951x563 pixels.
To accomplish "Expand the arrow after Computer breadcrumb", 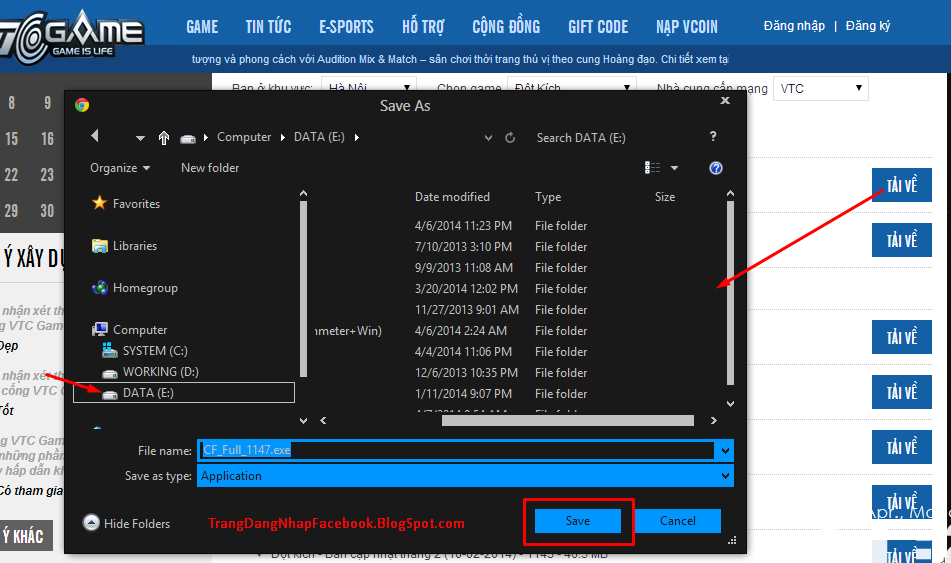I will tap(283, 138).
